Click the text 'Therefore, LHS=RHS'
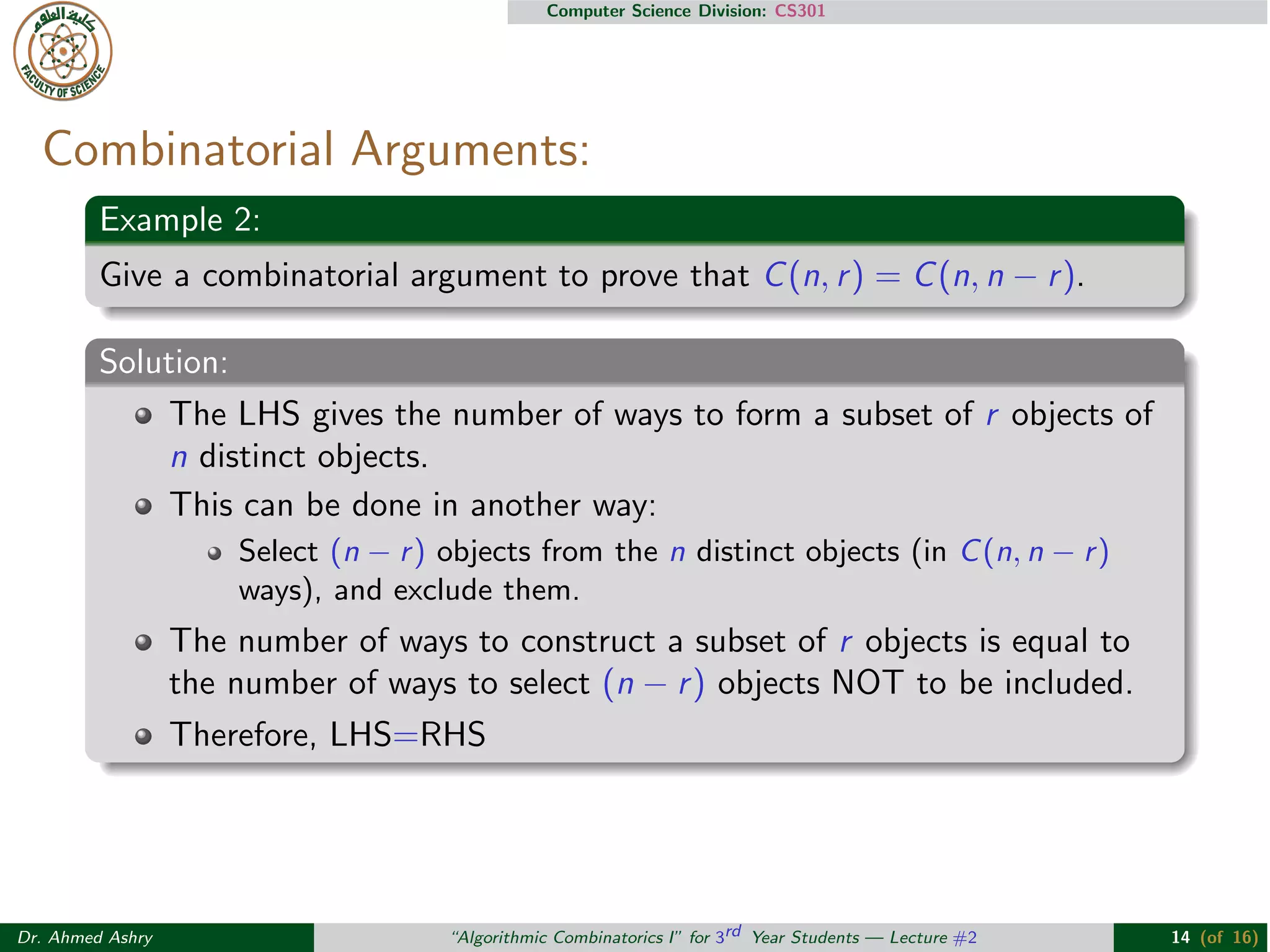1270x952 pixels. pos(327,735)
